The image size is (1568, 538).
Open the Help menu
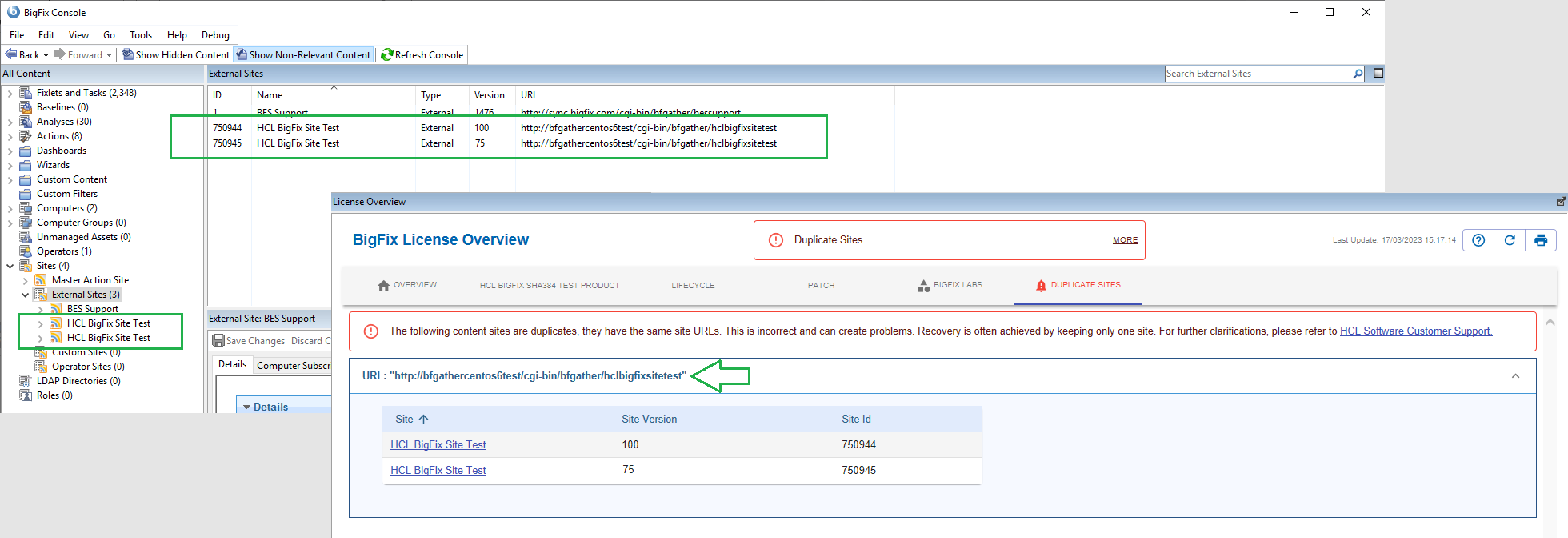177,34
